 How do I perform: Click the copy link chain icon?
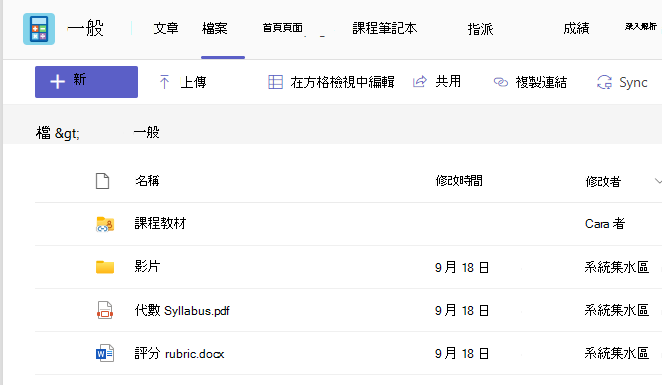(501, 82)
